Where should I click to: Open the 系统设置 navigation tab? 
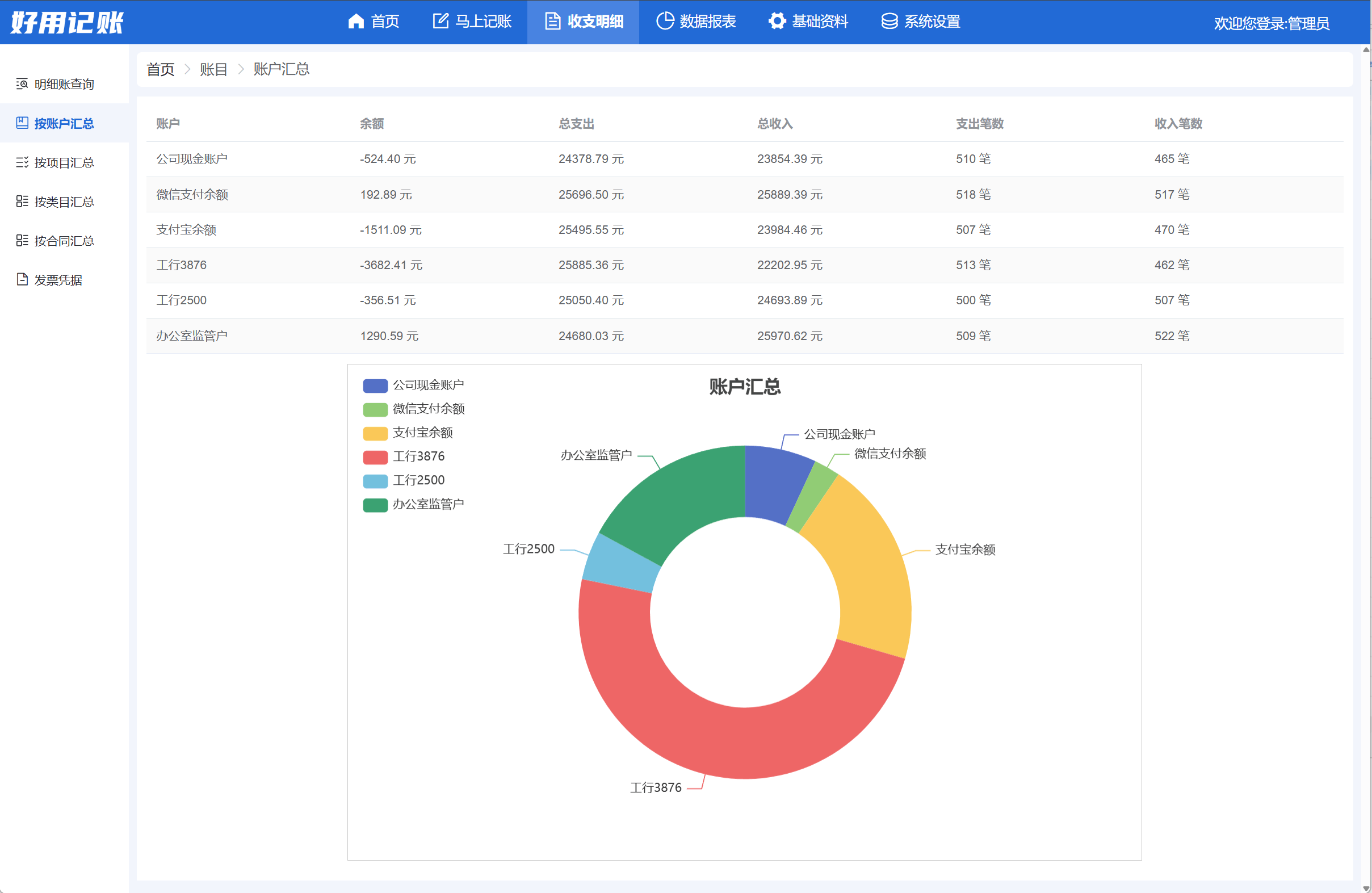pos(921,22)
